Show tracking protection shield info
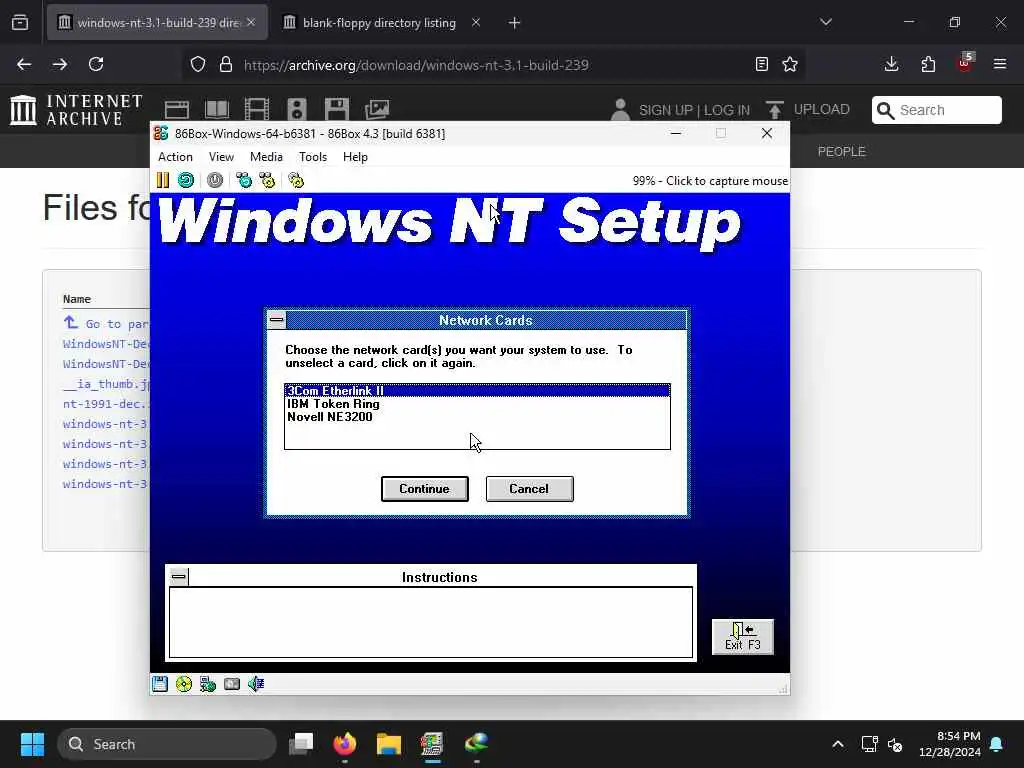Screen dimensions: 1024x768 pos(198,64)
